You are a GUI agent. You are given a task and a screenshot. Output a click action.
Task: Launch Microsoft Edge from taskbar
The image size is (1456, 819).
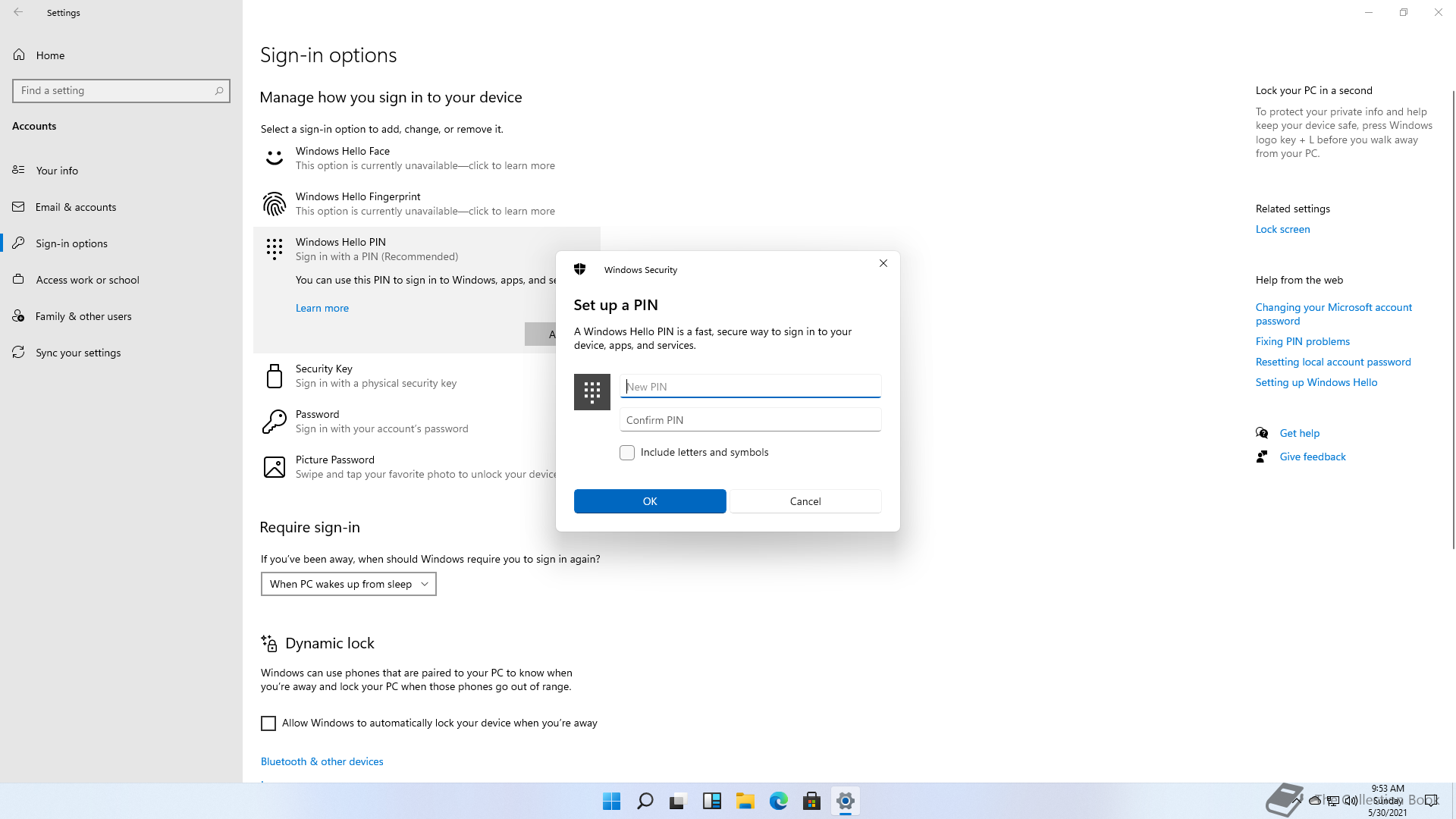[778, 801]
